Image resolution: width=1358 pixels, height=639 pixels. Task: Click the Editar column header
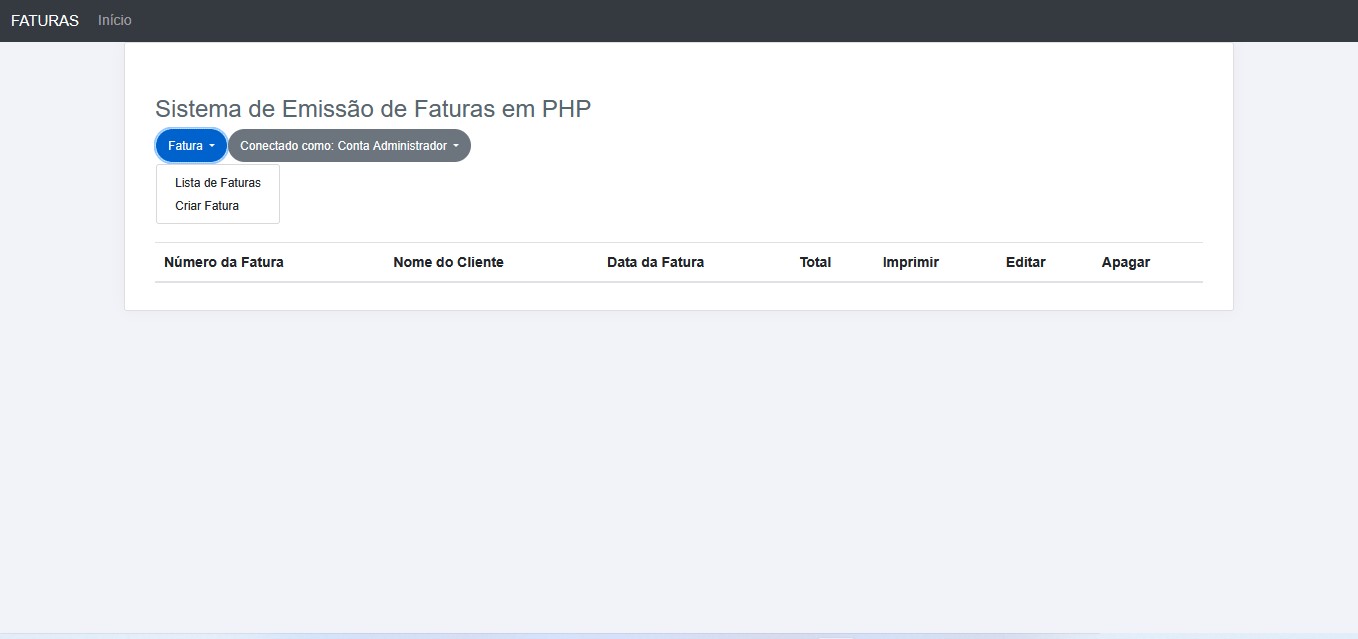click(1025, 262)
